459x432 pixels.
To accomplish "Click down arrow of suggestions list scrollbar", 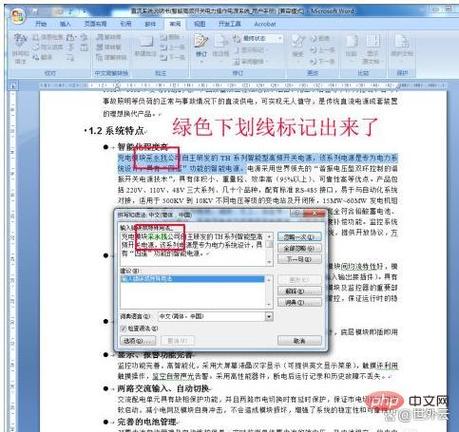I will point(269,305).
